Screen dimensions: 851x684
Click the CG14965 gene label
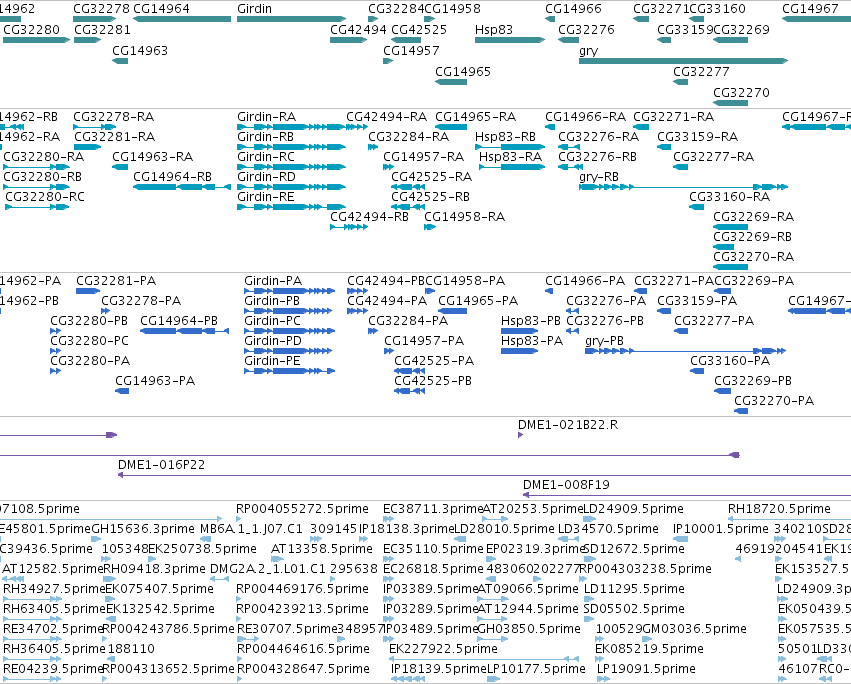coord(463,72)
